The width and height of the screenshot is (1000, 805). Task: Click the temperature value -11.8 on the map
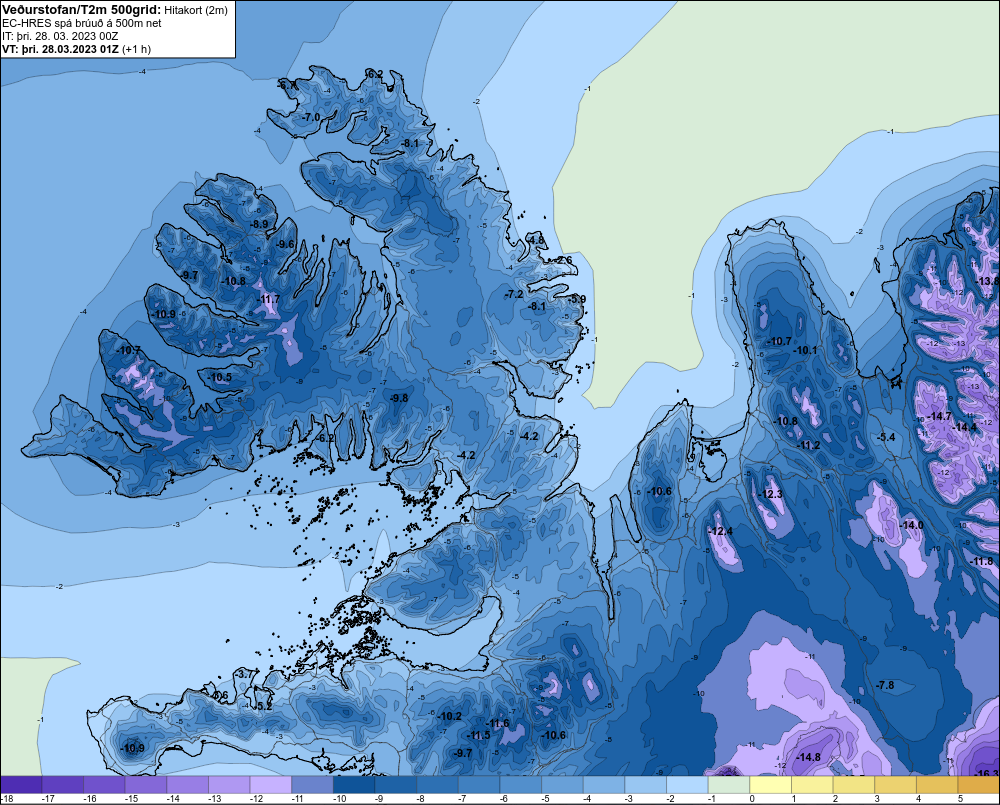[981, 562]
